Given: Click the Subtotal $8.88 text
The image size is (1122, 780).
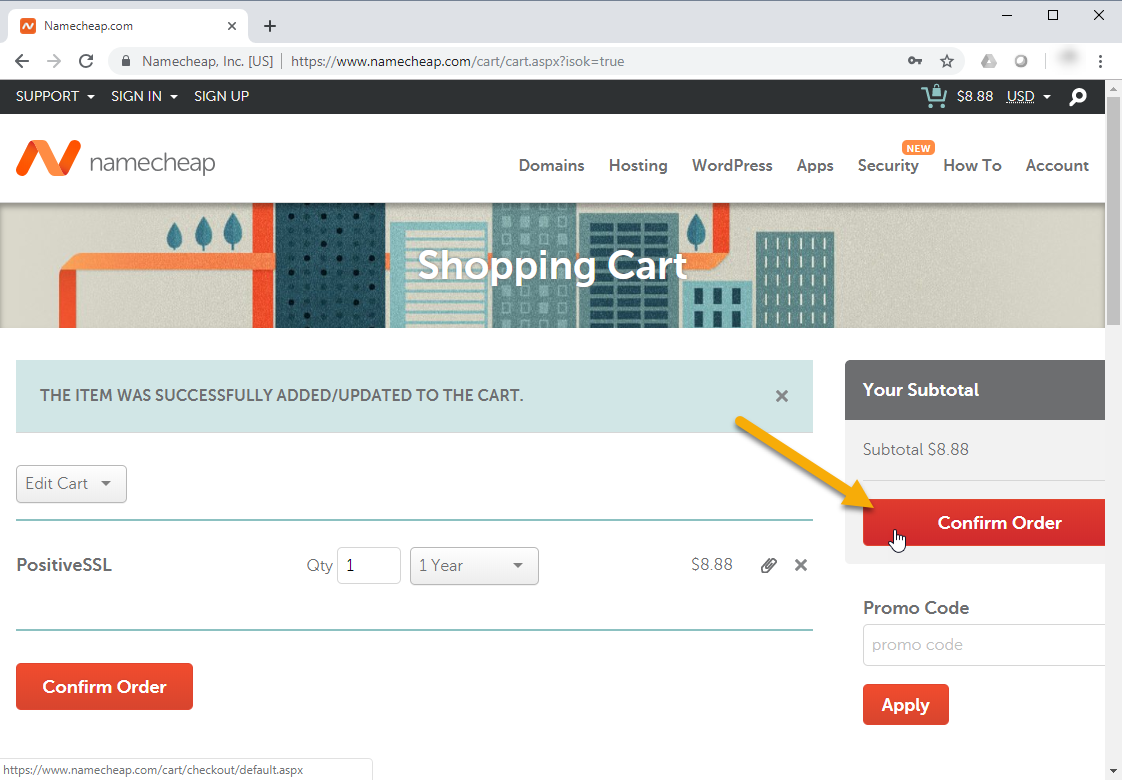Looking at the screenshot, I should [x=915, y=449].
